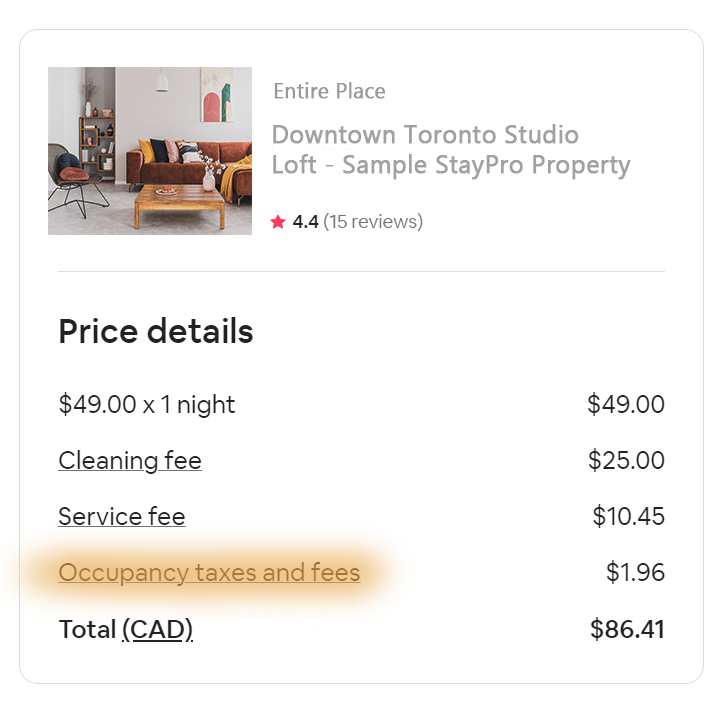The image size is (718, 711).
Task: Click the red star rating icon
Action: (x=278, y=222)
